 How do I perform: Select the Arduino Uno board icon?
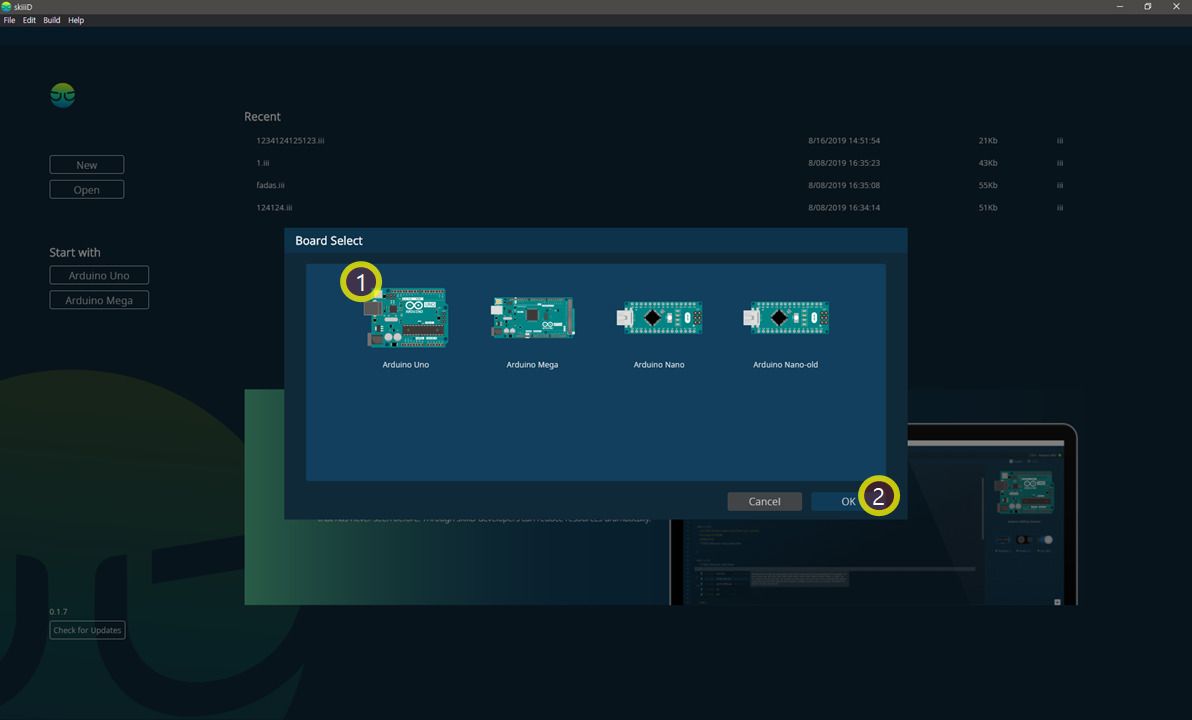tap(407, 317)
